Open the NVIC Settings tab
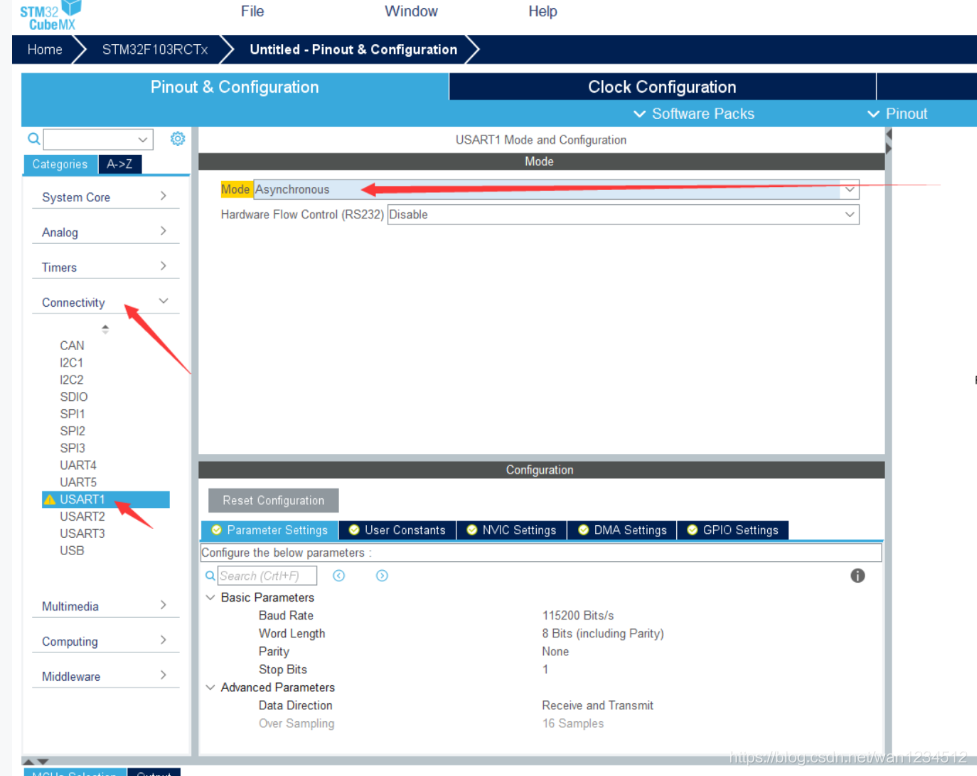The height and width of the screenshot is (776, 977). pyautogui.click(x=511, y=530)
